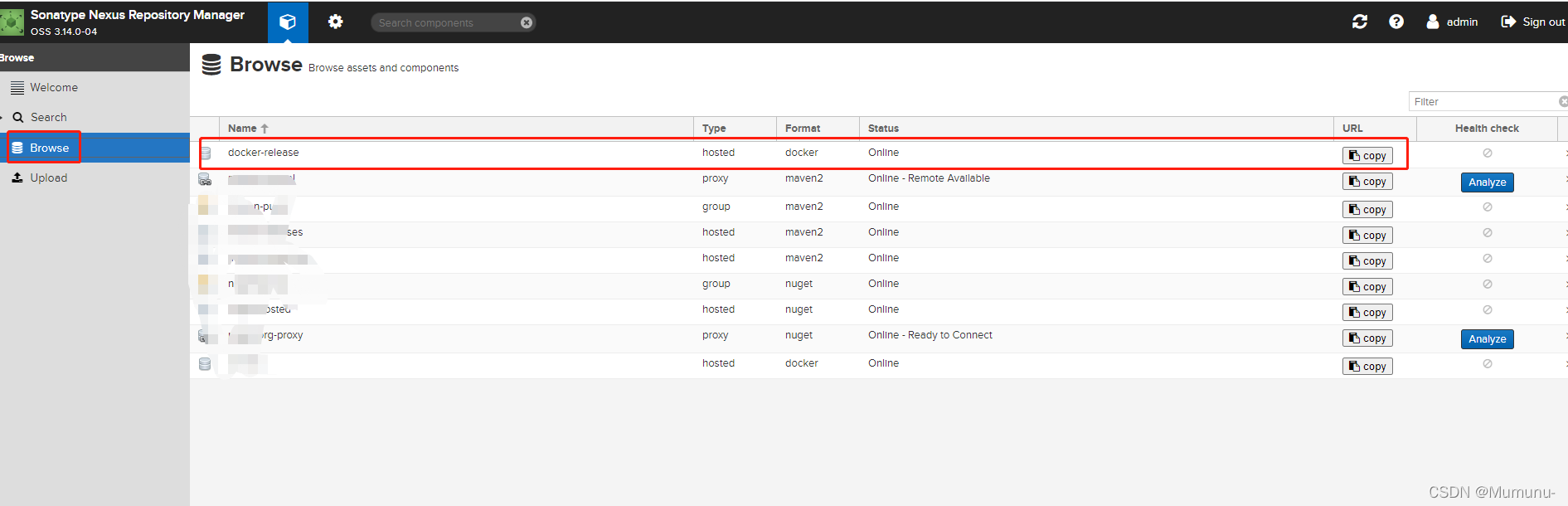The width and height of the screenshot is (1568, 506).
Task: Copy URL for nuget proxy repository
Action: 1367,338
